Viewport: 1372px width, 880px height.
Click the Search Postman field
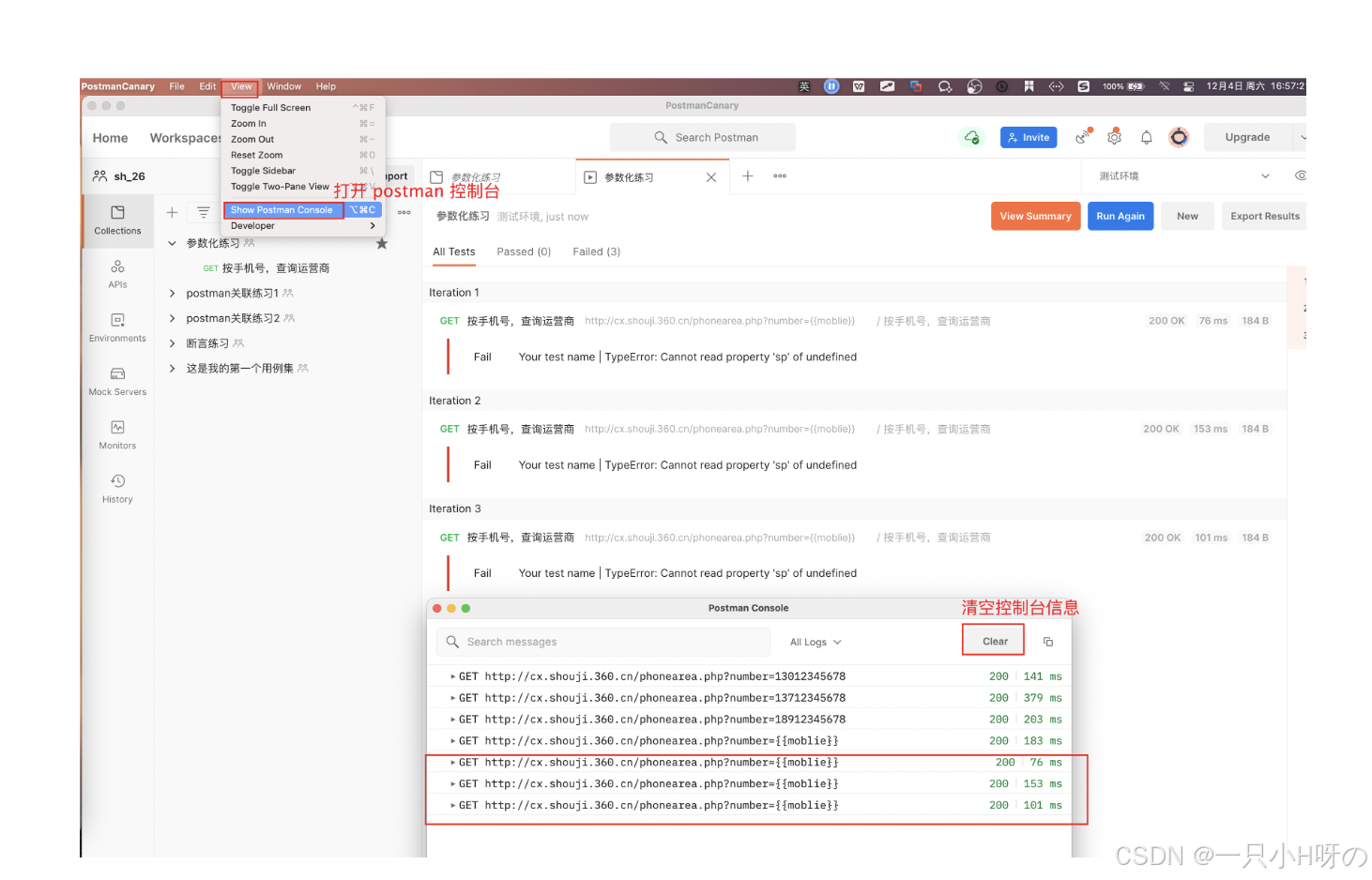703,137
